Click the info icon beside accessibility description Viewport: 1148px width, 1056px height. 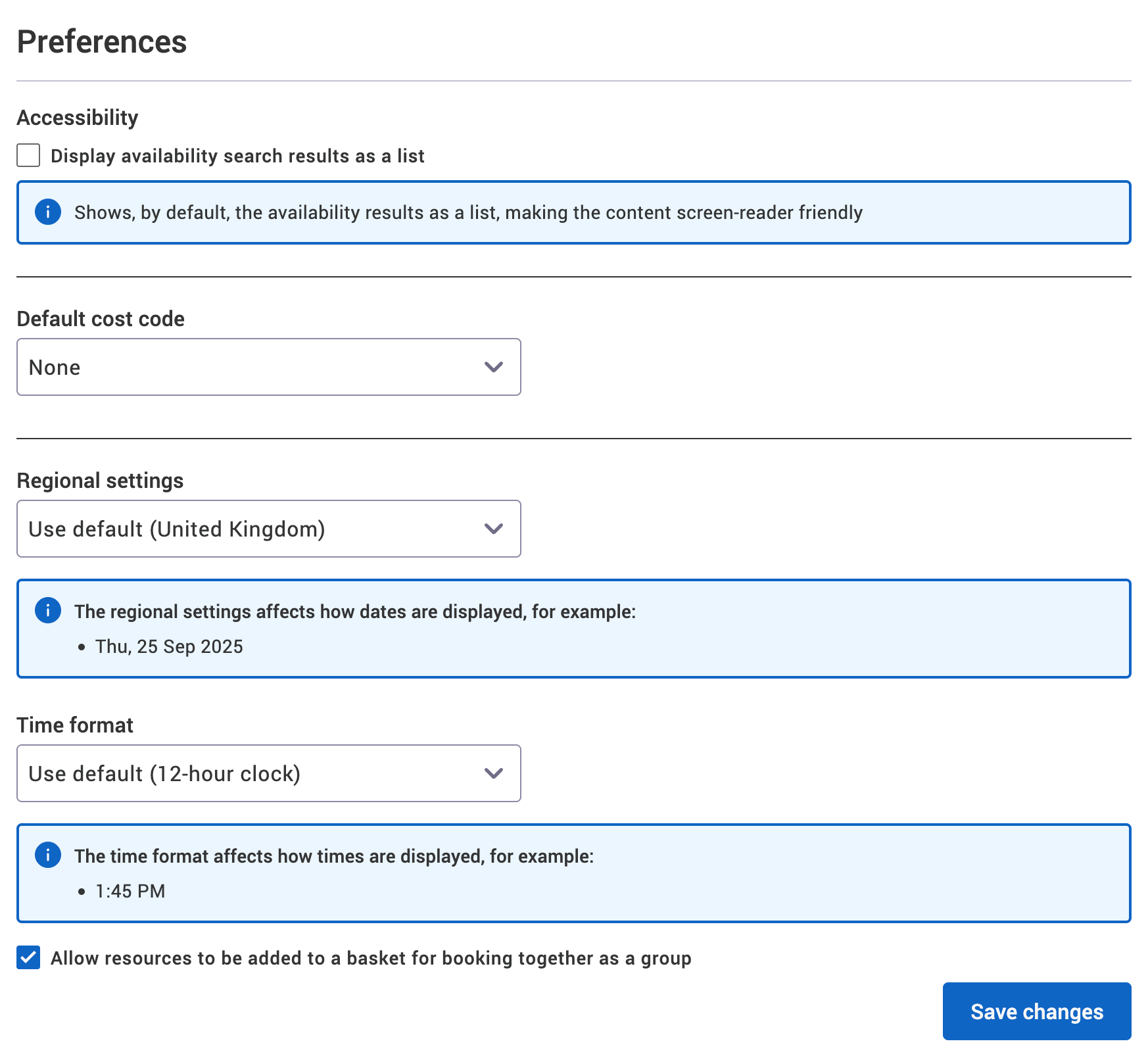[x=47, y=212]
